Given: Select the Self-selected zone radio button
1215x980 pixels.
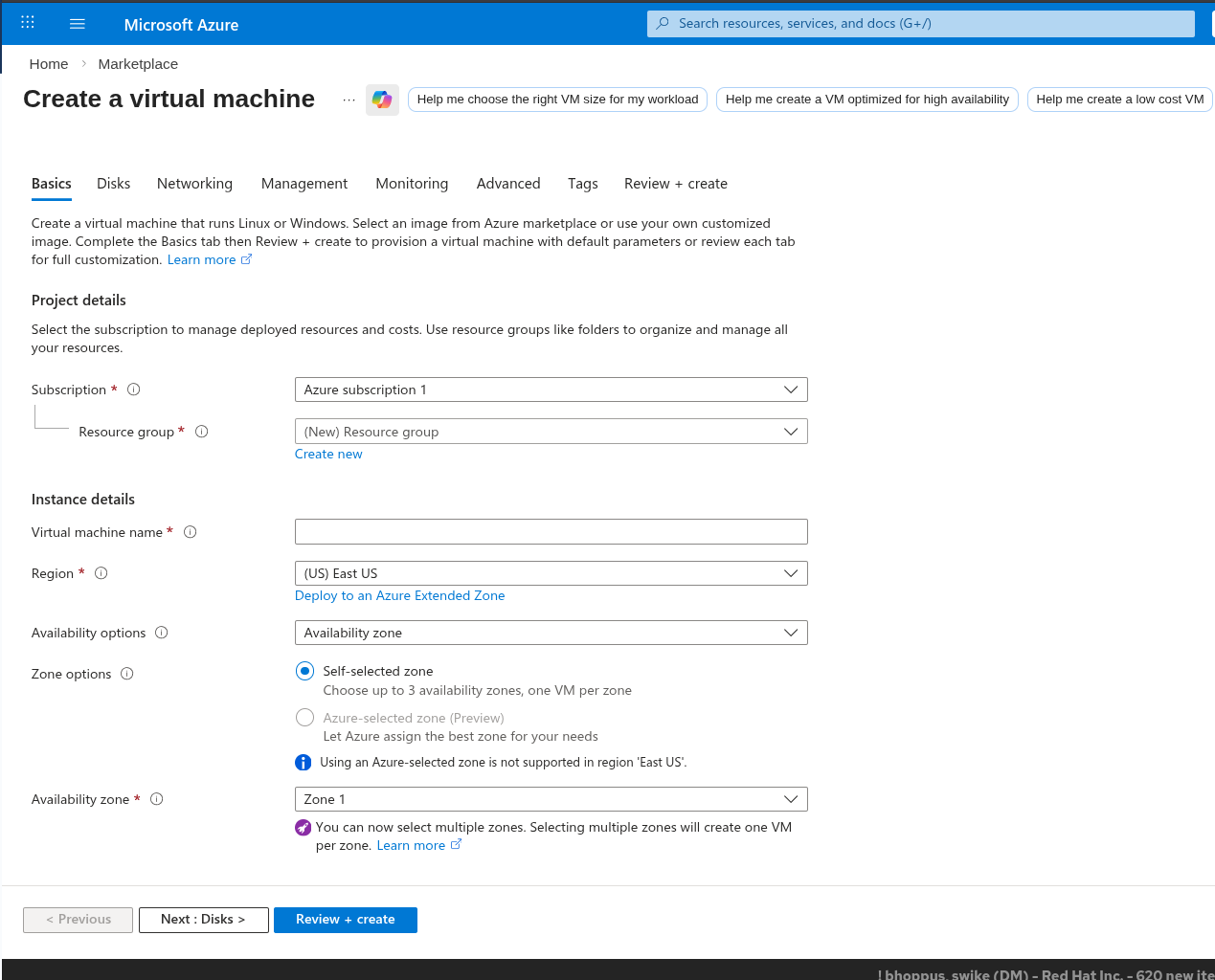Looking at the screenshot, I should click(304, 671).
